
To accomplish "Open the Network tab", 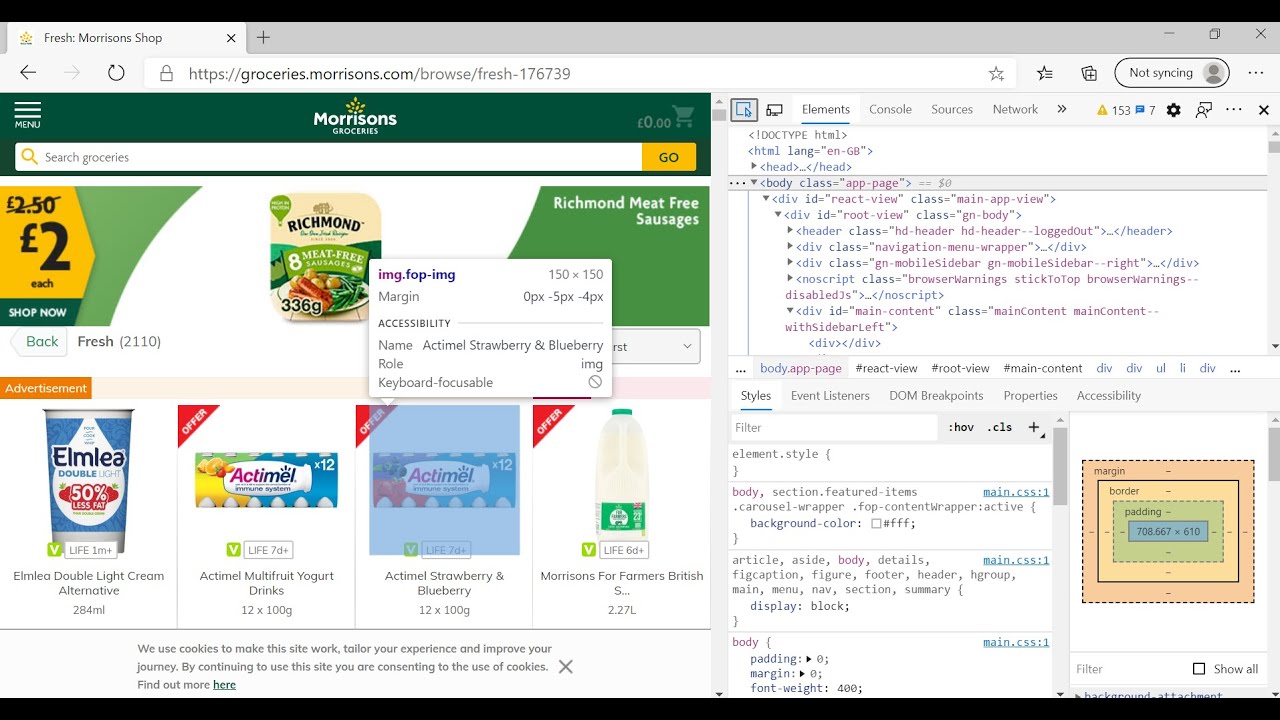I will point(1015,109).
